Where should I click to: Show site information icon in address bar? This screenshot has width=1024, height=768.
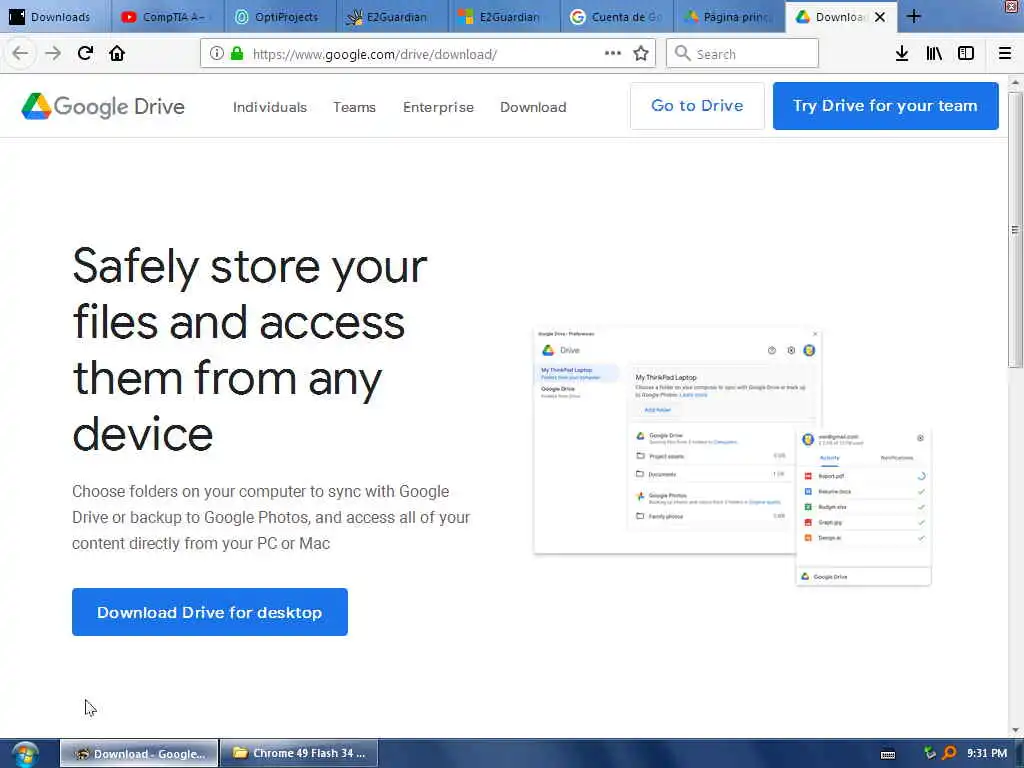click(x=216, y=54)
